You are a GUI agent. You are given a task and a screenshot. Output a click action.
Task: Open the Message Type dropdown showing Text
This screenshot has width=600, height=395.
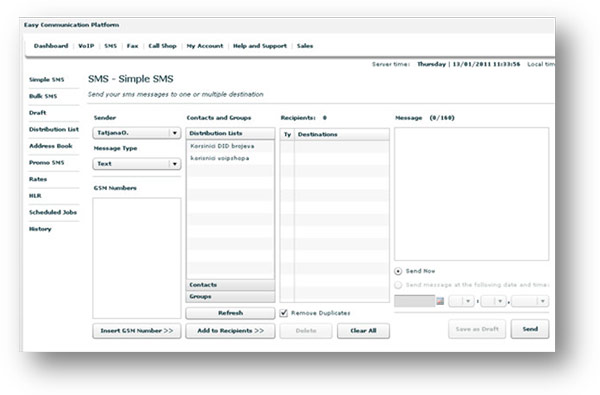click(x=137, y=164)
